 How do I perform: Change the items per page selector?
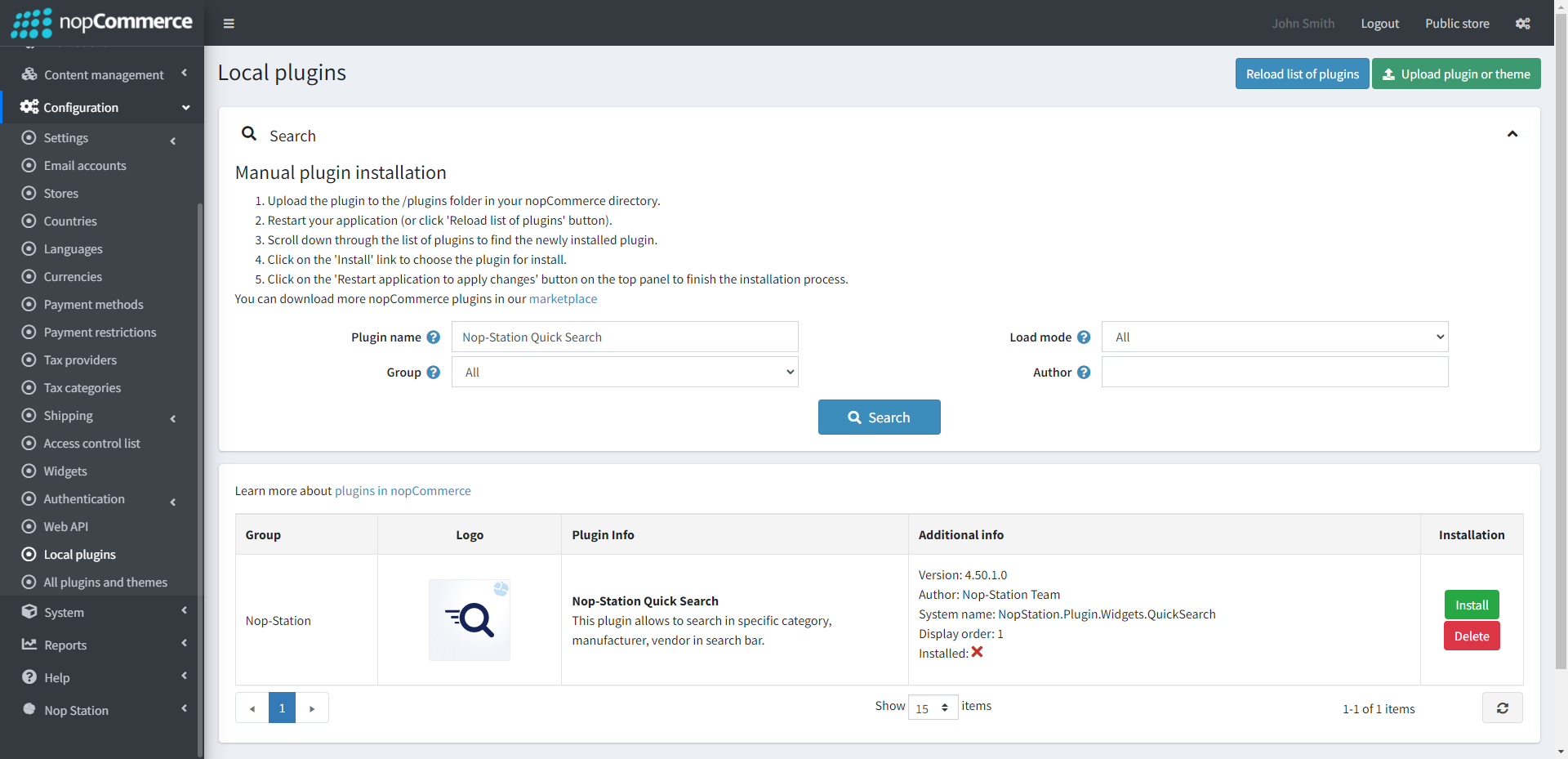point(933,708)
